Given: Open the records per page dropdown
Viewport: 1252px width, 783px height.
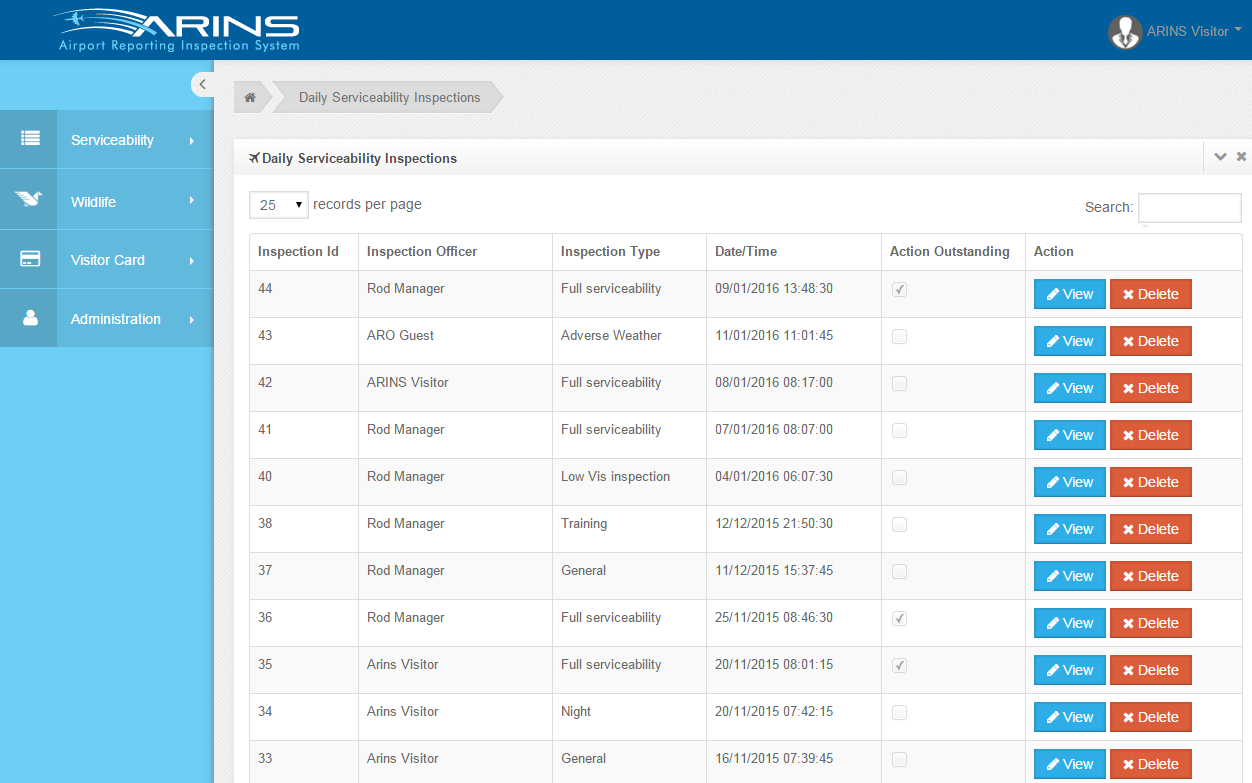Looking at the screenshot, I should (x=278, y=204).
